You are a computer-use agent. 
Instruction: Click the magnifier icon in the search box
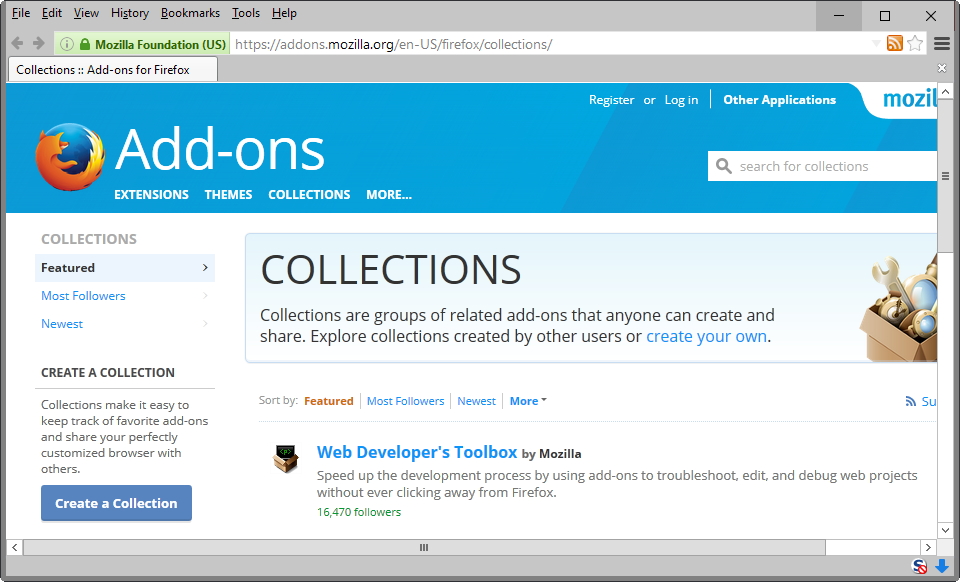coord(724,166)
